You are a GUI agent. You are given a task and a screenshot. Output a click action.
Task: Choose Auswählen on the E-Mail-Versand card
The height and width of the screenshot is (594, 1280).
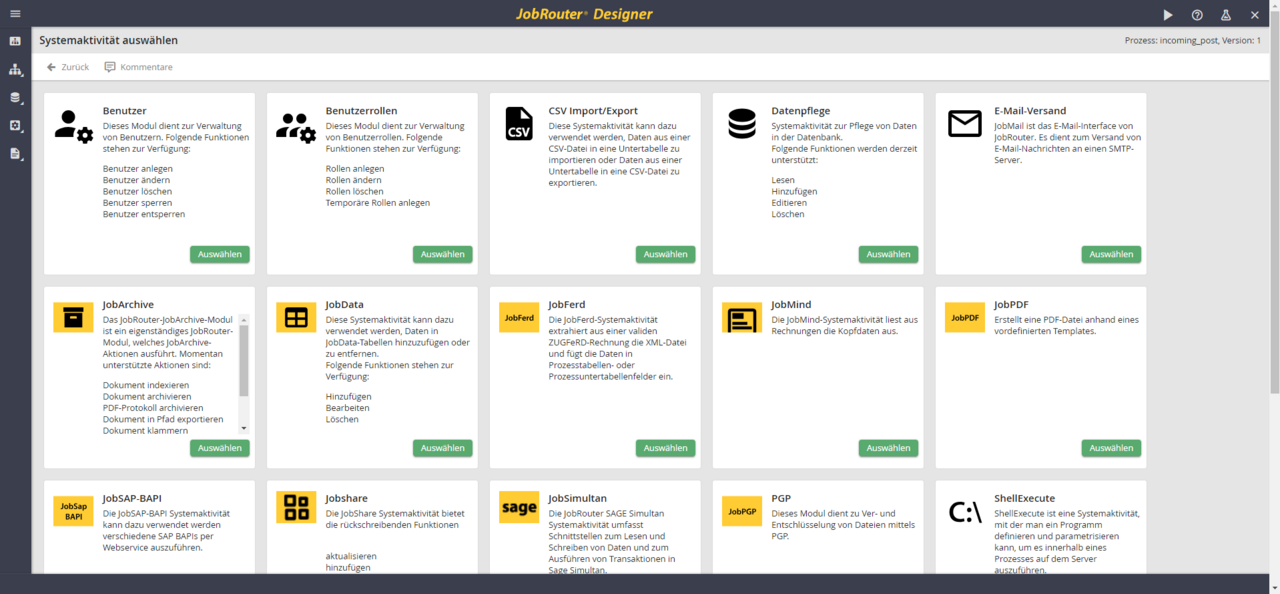[1111, 254]
